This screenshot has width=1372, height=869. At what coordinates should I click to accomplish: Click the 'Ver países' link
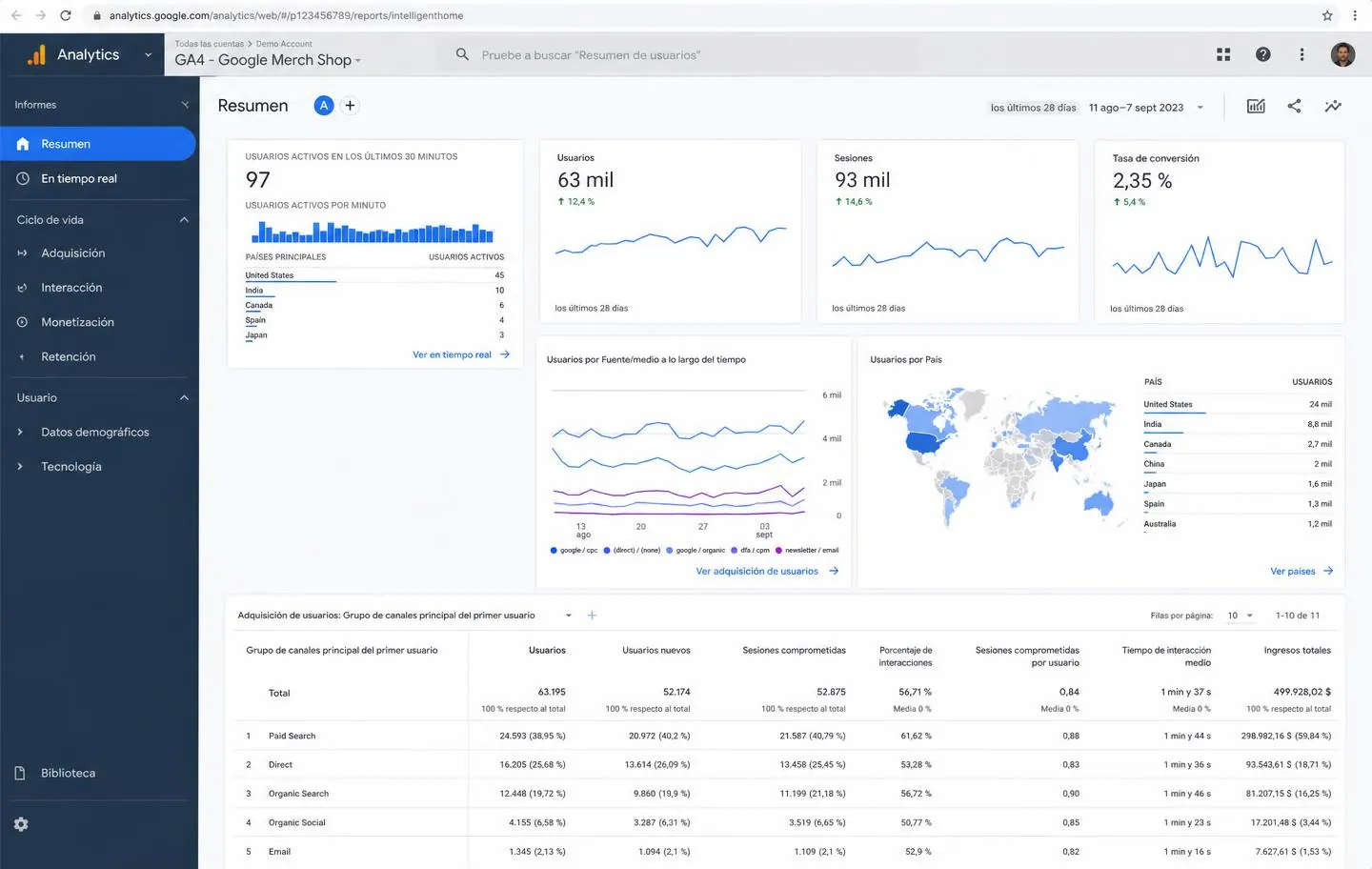pyautogui.click(x=1301, y=571)
